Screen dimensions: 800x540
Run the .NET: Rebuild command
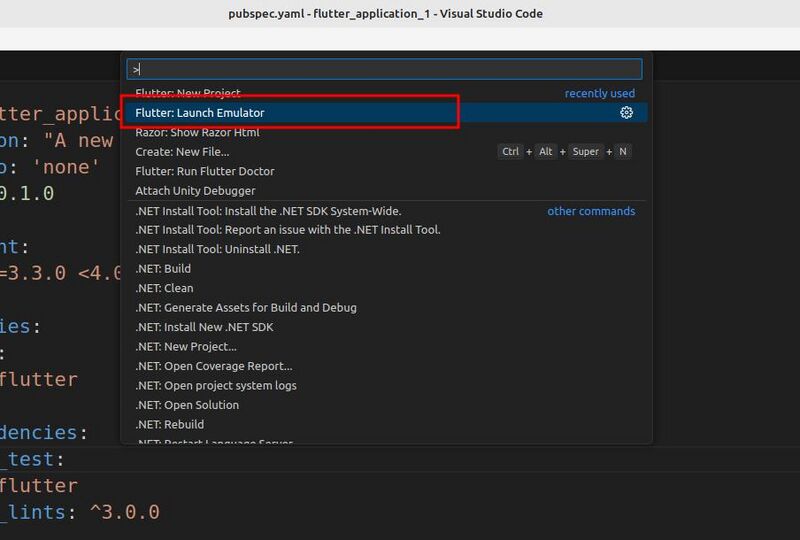(386, 424)
